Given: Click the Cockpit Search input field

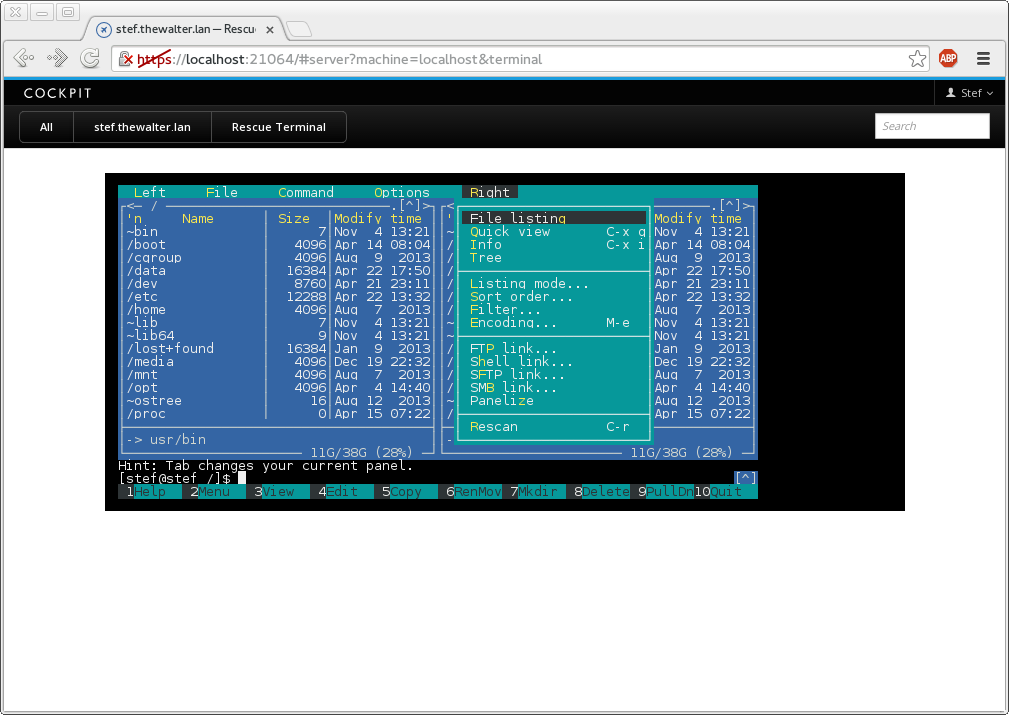Looking at the screenshot, I should [x=931, y=126].
